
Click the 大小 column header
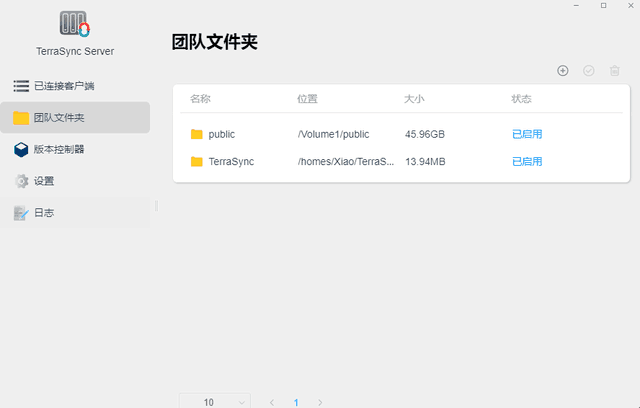click(414, 99)
